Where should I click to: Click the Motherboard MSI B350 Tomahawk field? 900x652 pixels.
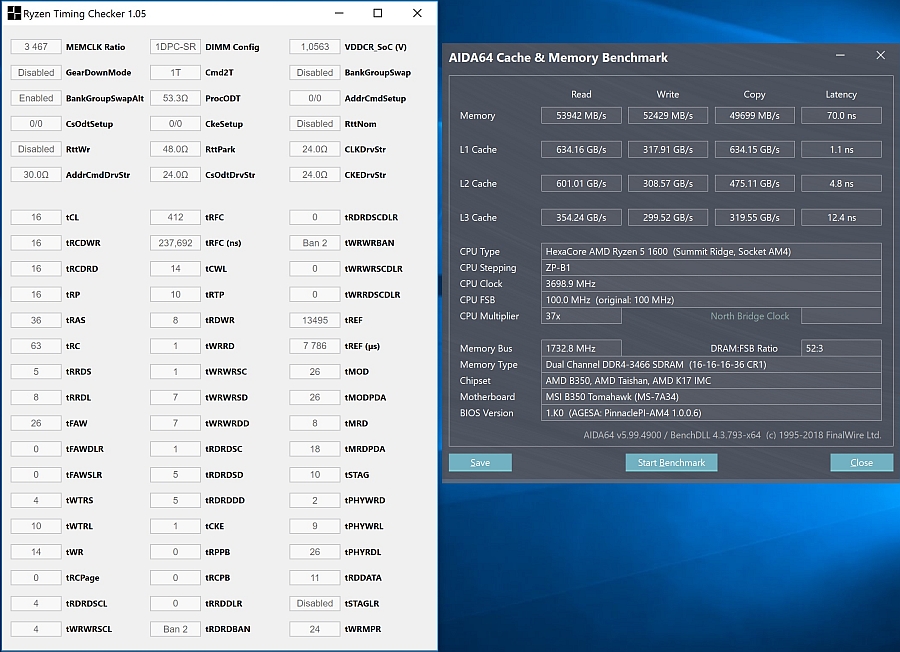click(711, 397)
